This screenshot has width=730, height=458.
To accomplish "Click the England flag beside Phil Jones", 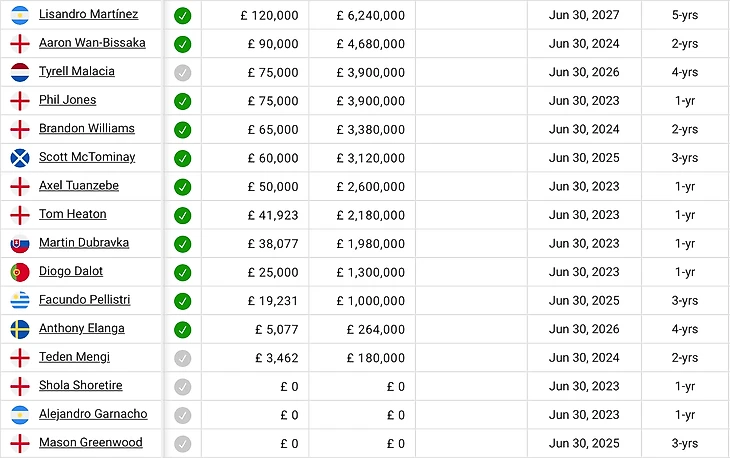I will (x=19, y=101).
